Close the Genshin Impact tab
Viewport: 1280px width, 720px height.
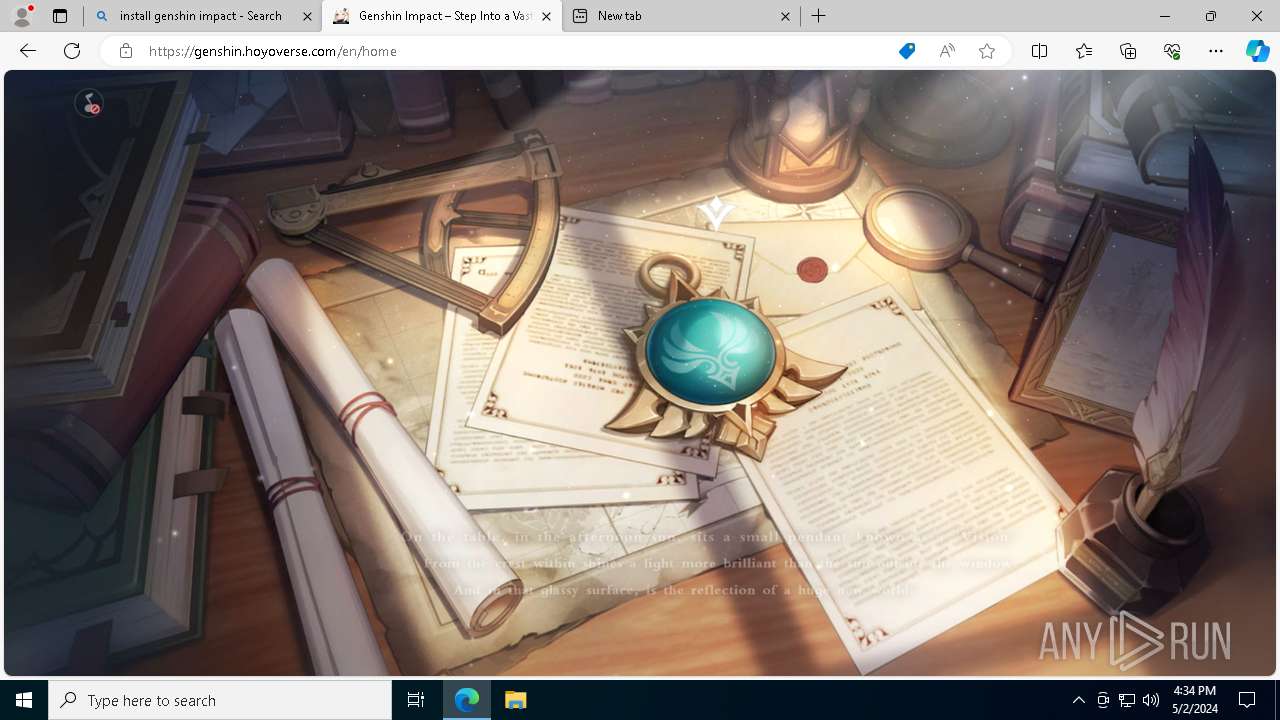pyautogui.click(x=546, y=16)
